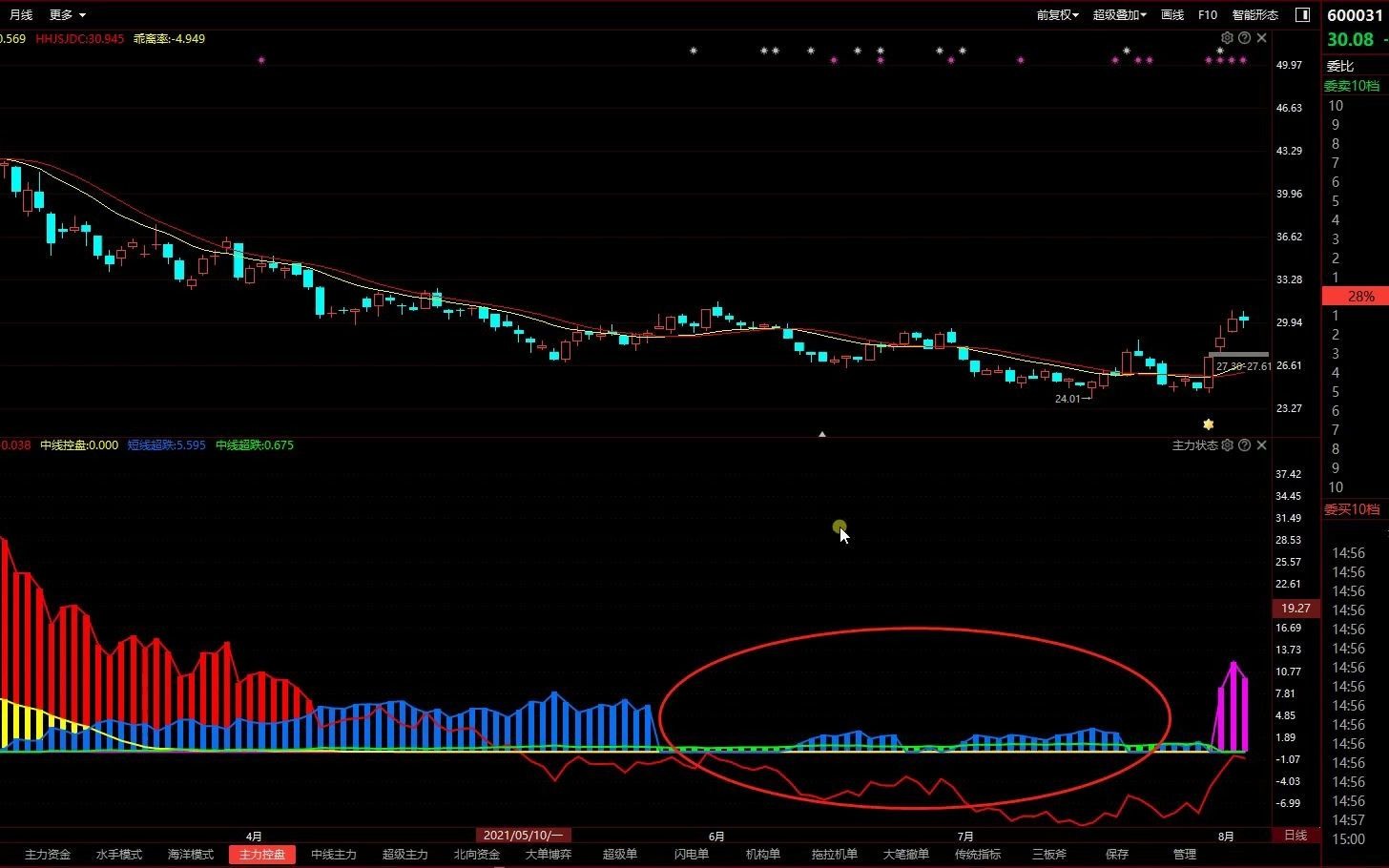
Task: Switch to 北向资金 indicator tab
Action: point(477,855)
